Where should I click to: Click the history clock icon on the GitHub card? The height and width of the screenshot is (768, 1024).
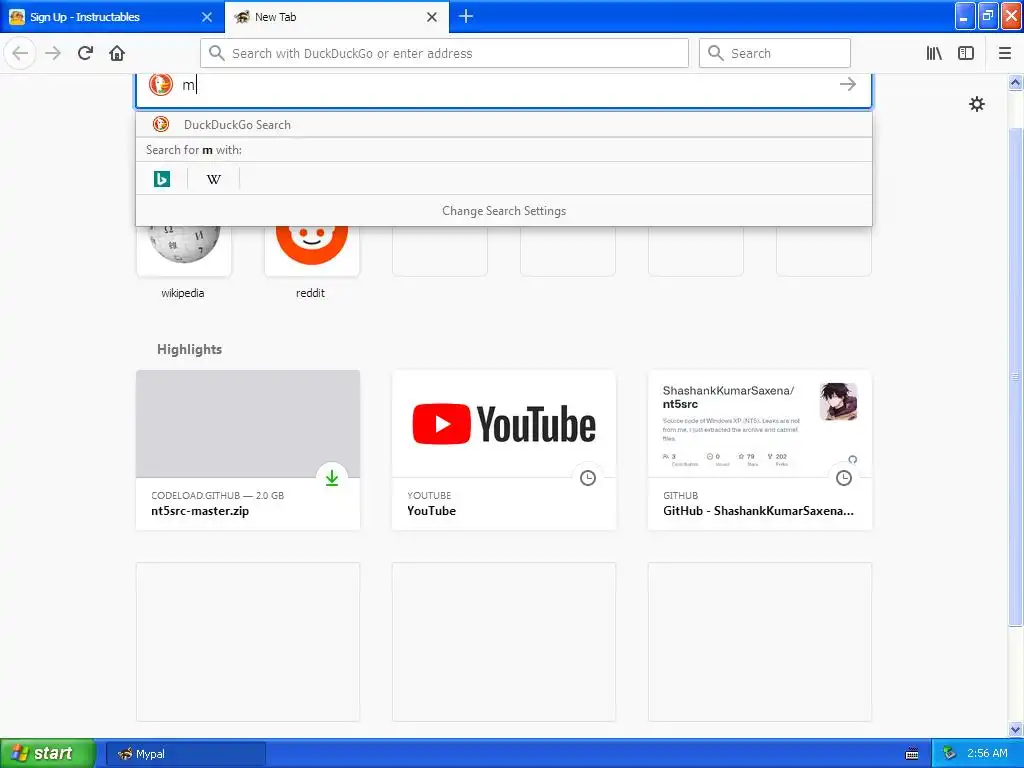(844, 478)
